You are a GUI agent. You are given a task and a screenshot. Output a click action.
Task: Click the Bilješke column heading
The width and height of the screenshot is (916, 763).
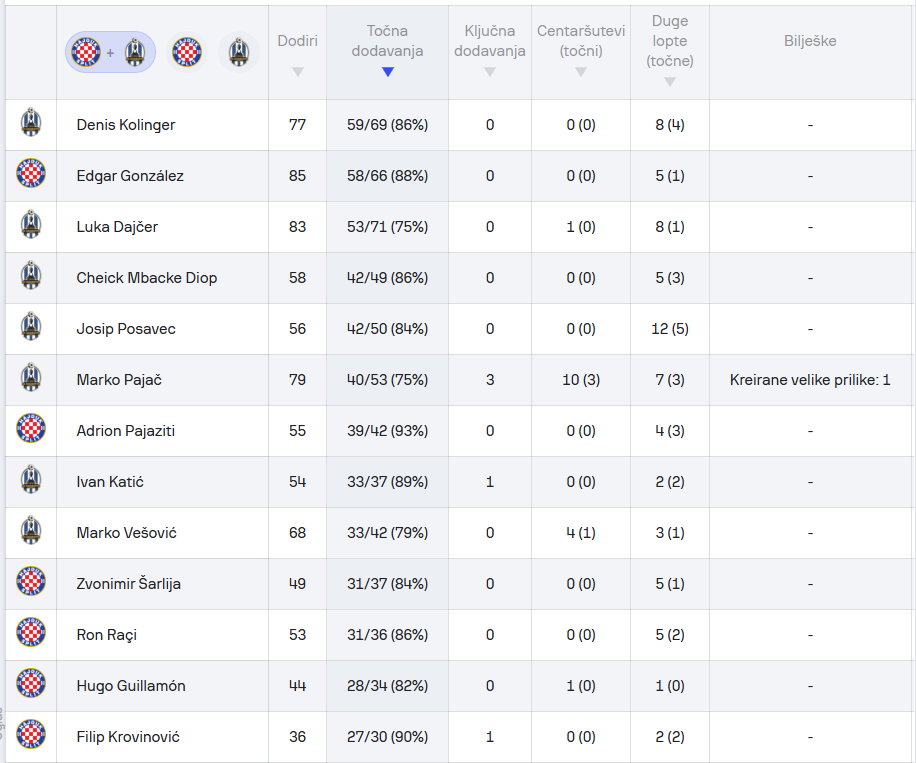(810, 41)
